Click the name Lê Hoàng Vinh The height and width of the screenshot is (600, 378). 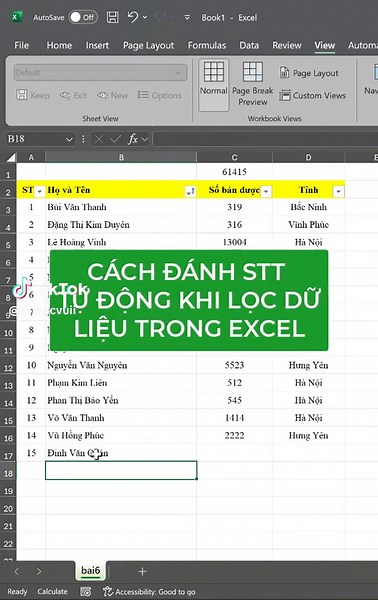(77, 242)
